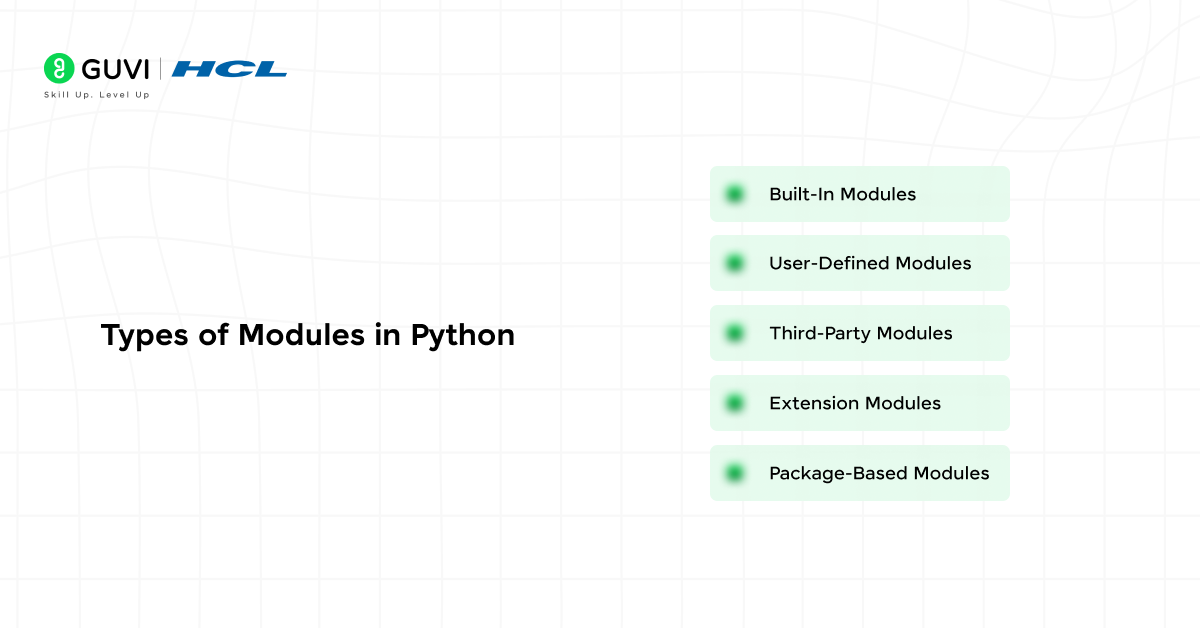Click the word "in" in the heading

click(x=387, y=336)
